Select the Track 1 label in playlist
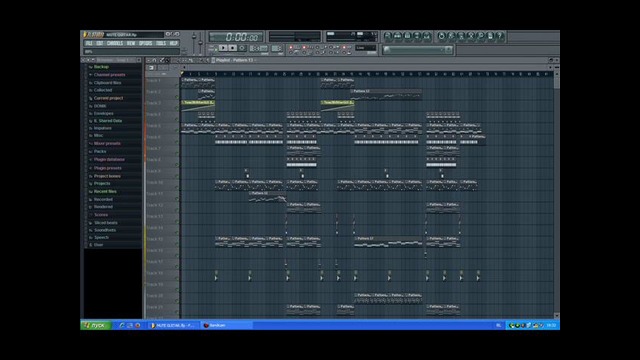This screenshot has height=360, width=640. 154,80
